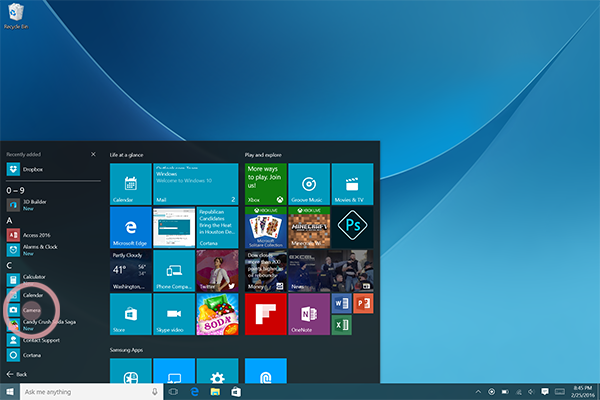Viewport: 600px width, 400px height.
Task: Open the Store tile
Action: tap(130, 314)
